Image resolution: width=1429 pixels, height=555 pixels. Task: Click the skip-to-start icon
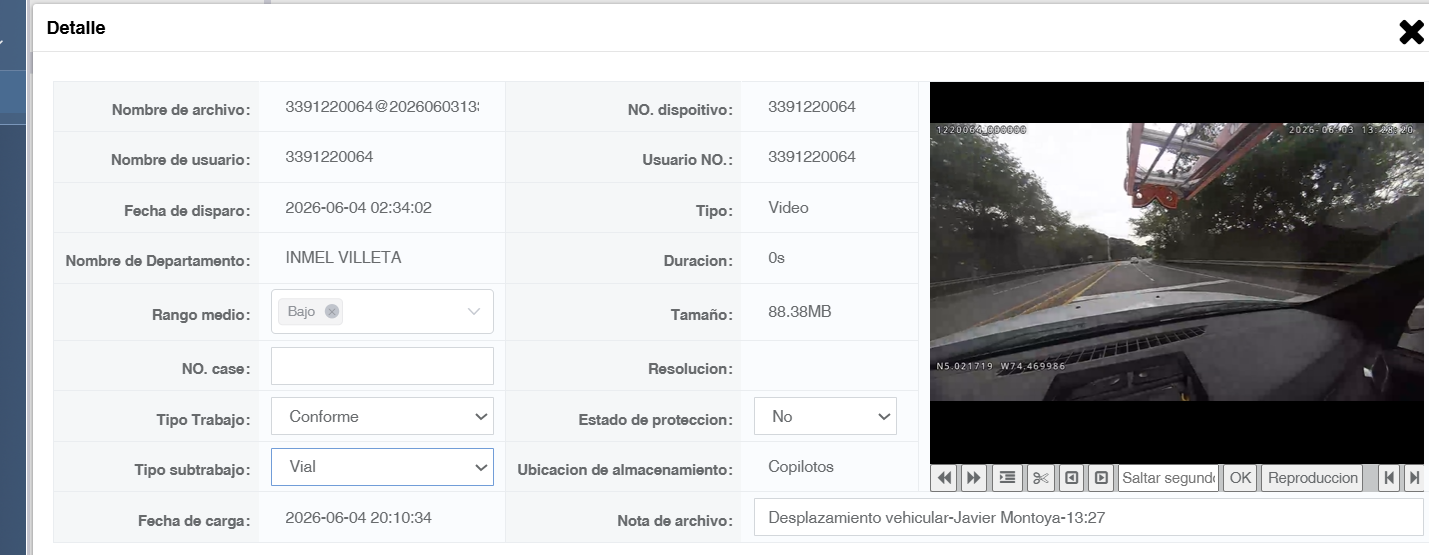point(1389,478)
